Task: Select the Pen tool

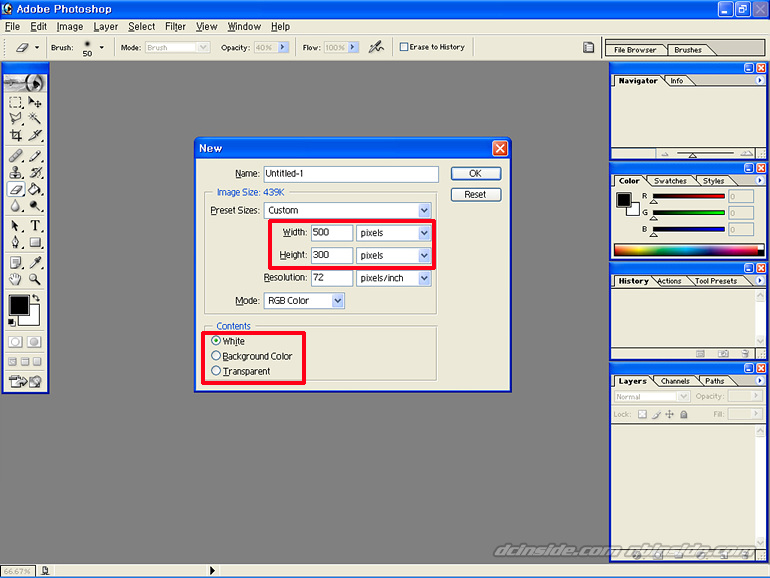Action: [x=16, y=242]
